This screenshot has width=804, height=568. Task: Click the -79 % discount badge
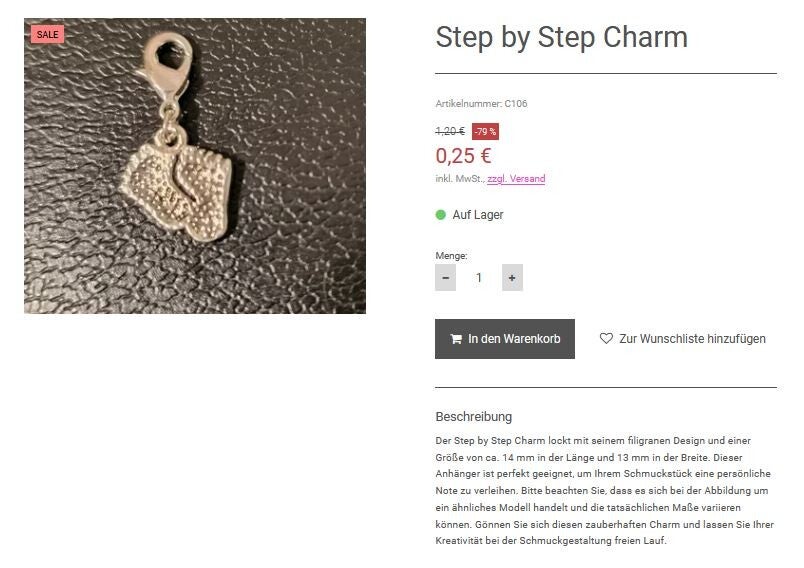tap(485, 131)
